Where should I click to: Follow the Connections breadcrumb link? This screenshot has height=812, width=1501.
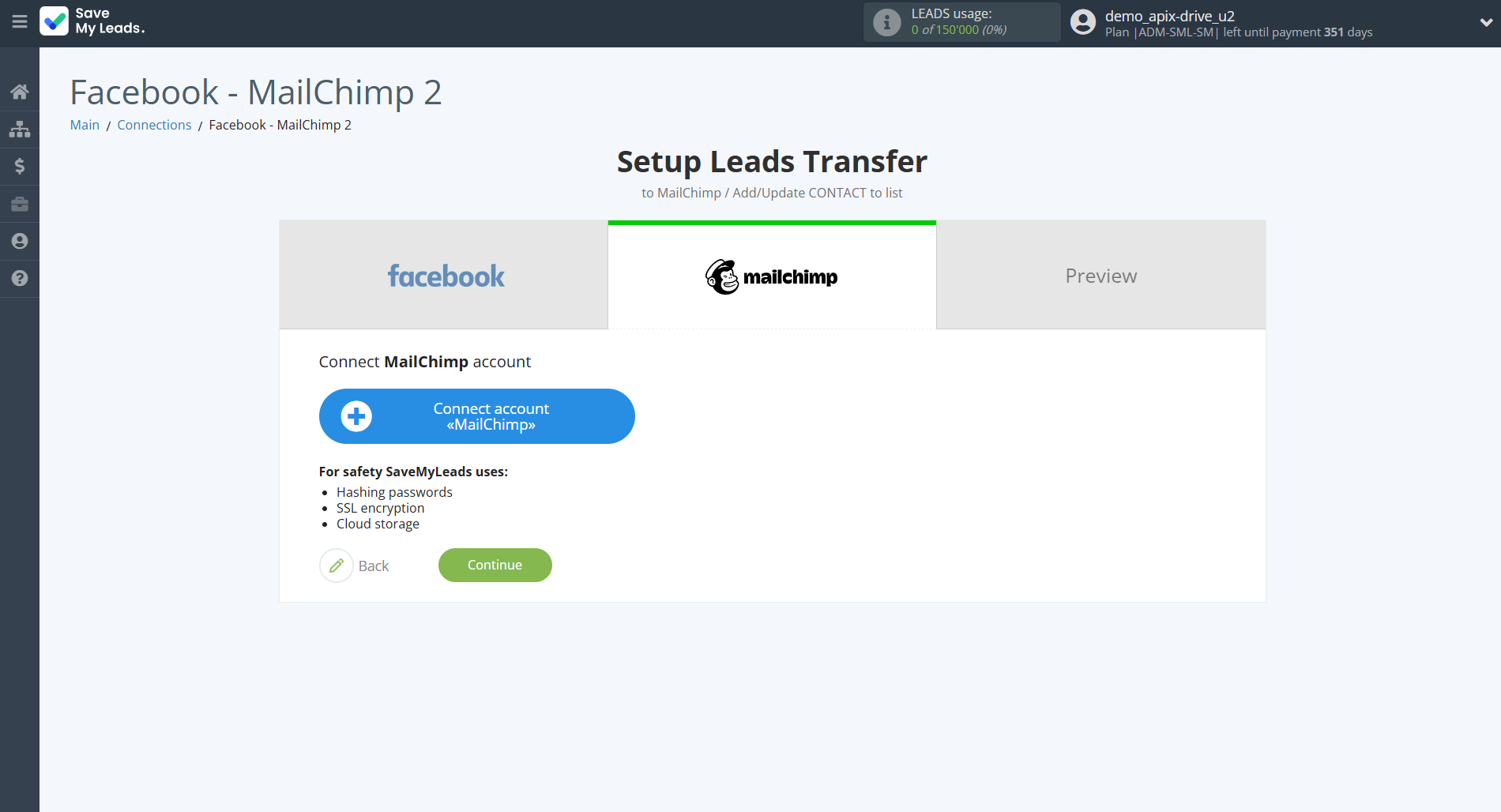tap(154, 125)
